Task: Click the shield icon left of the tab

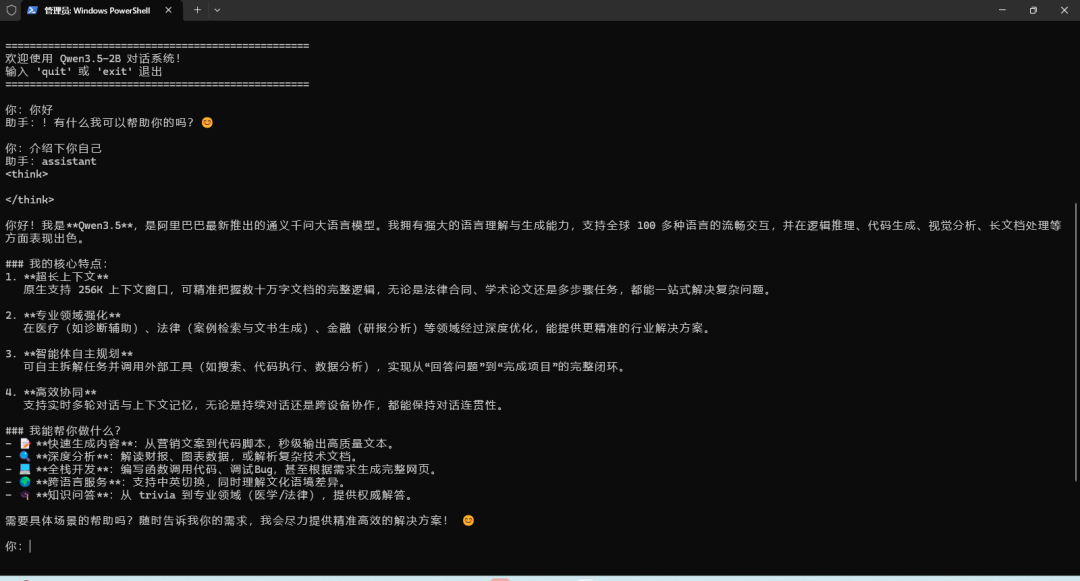Action: 11,10
